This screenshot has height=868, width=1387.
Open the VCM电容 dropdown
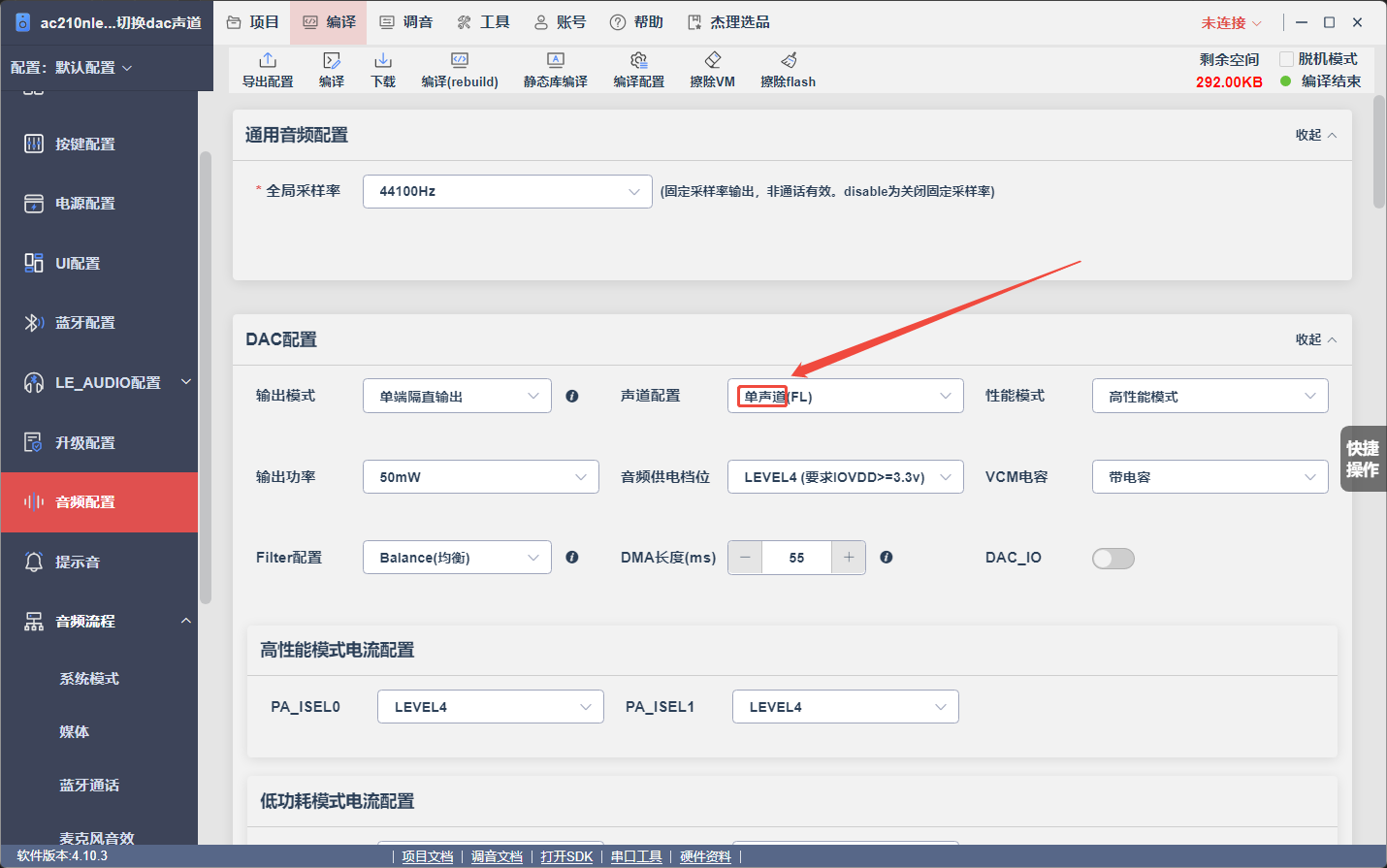(x=1210, y=477)
